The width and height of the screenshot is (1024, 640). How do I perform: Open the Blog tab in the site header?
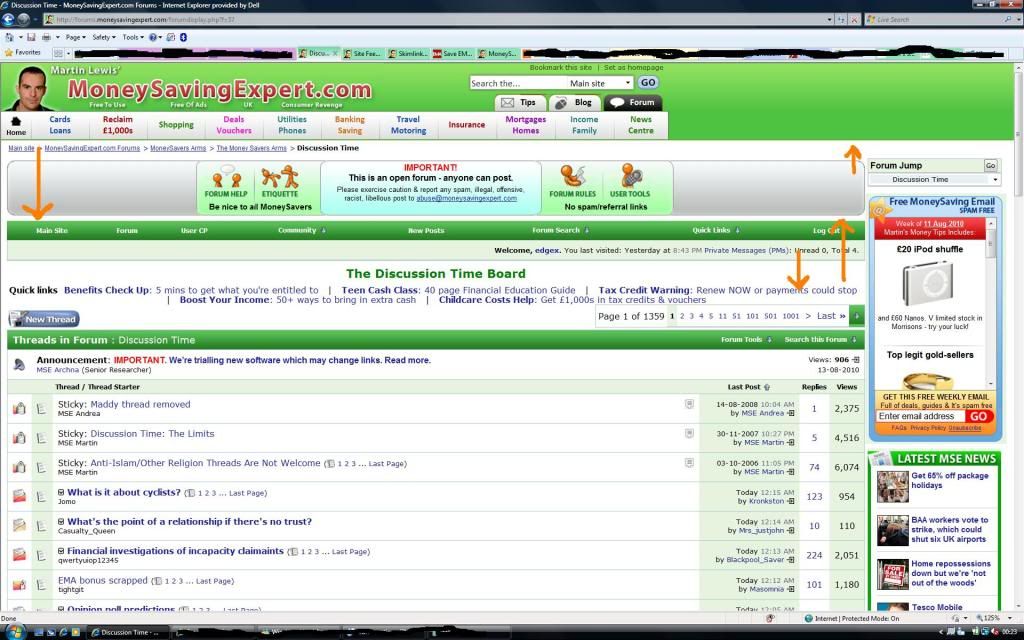pos(575,103)
